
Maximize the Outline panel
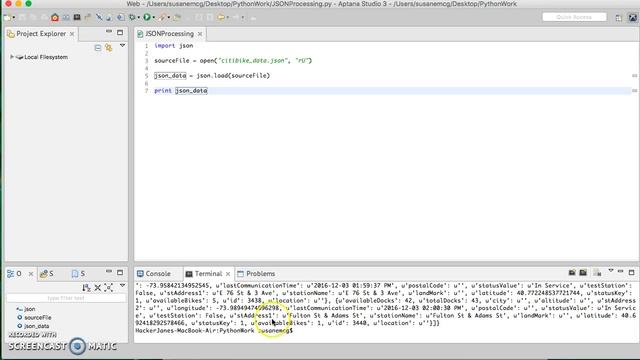coord(120,272)
